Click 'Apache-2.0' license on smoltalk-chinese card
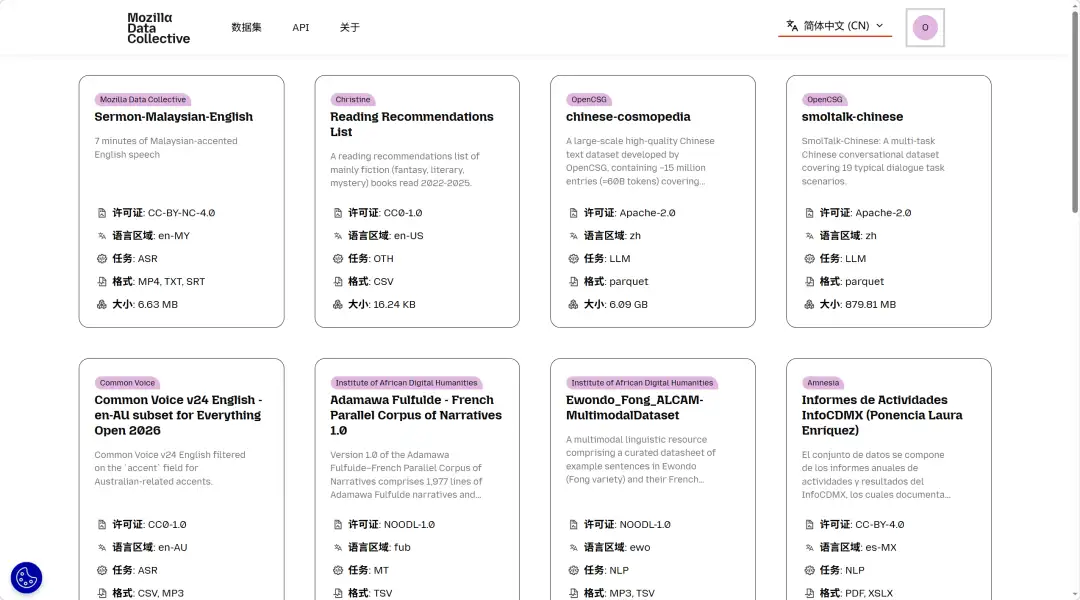1080x600 pixels. [x=883, y=213]
